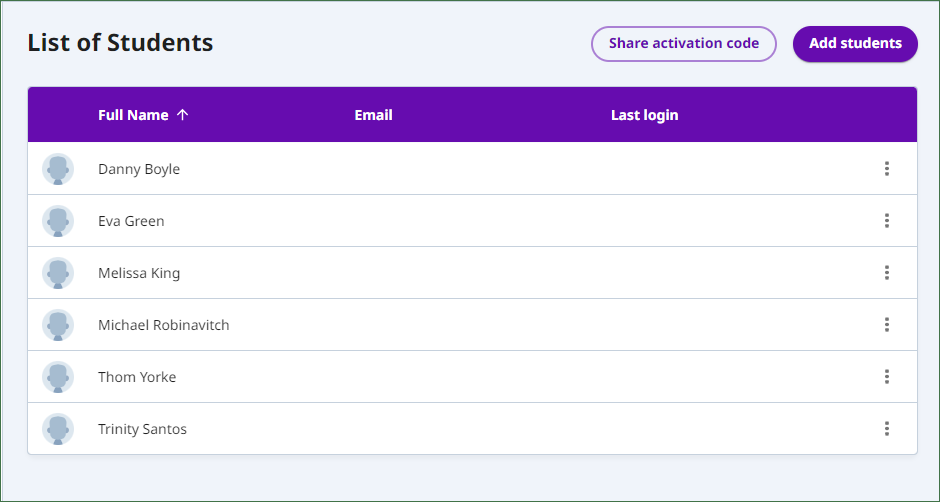The width and height of the screenshot is (940, 502).
Task: Open the kebab menu for Thom Yorke
Action: click(x=887, y=377)
